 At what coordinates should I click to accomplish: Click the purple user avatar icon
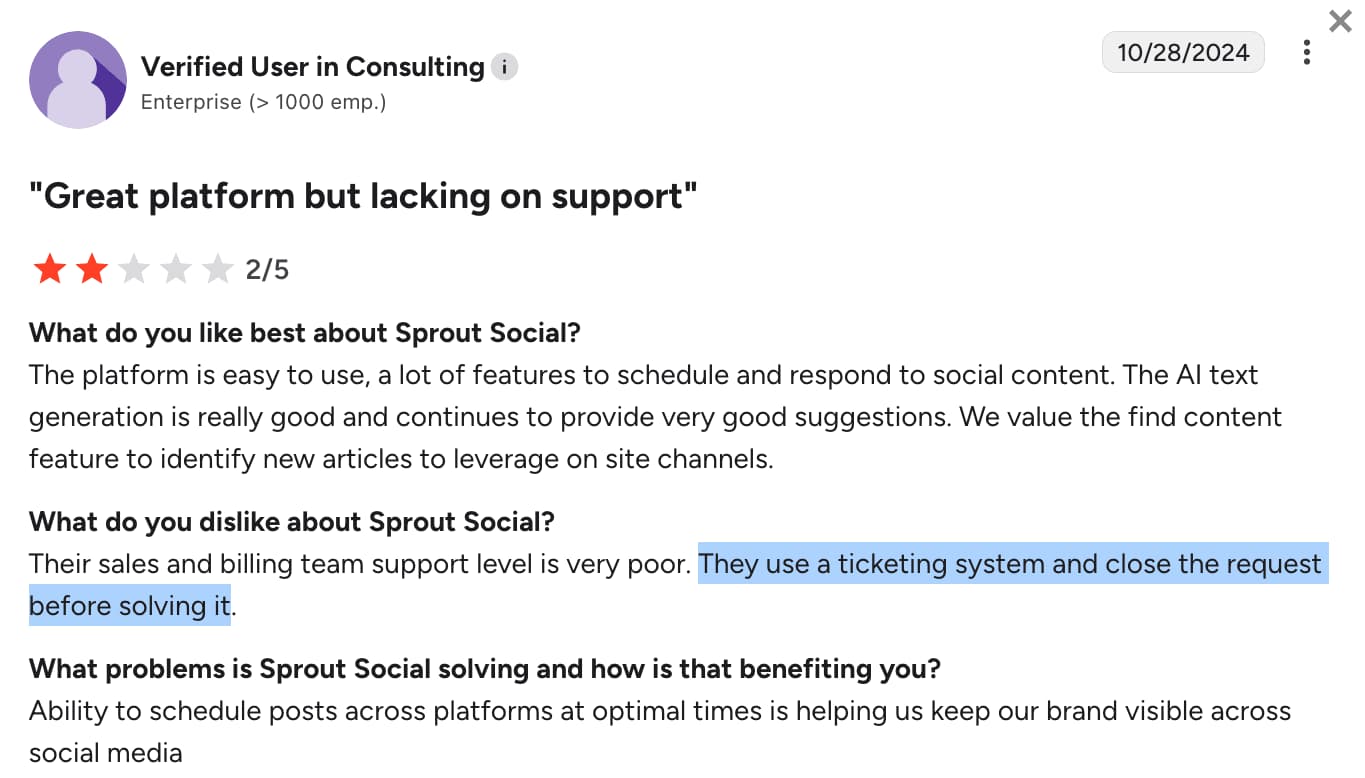[x=78, y=80]
